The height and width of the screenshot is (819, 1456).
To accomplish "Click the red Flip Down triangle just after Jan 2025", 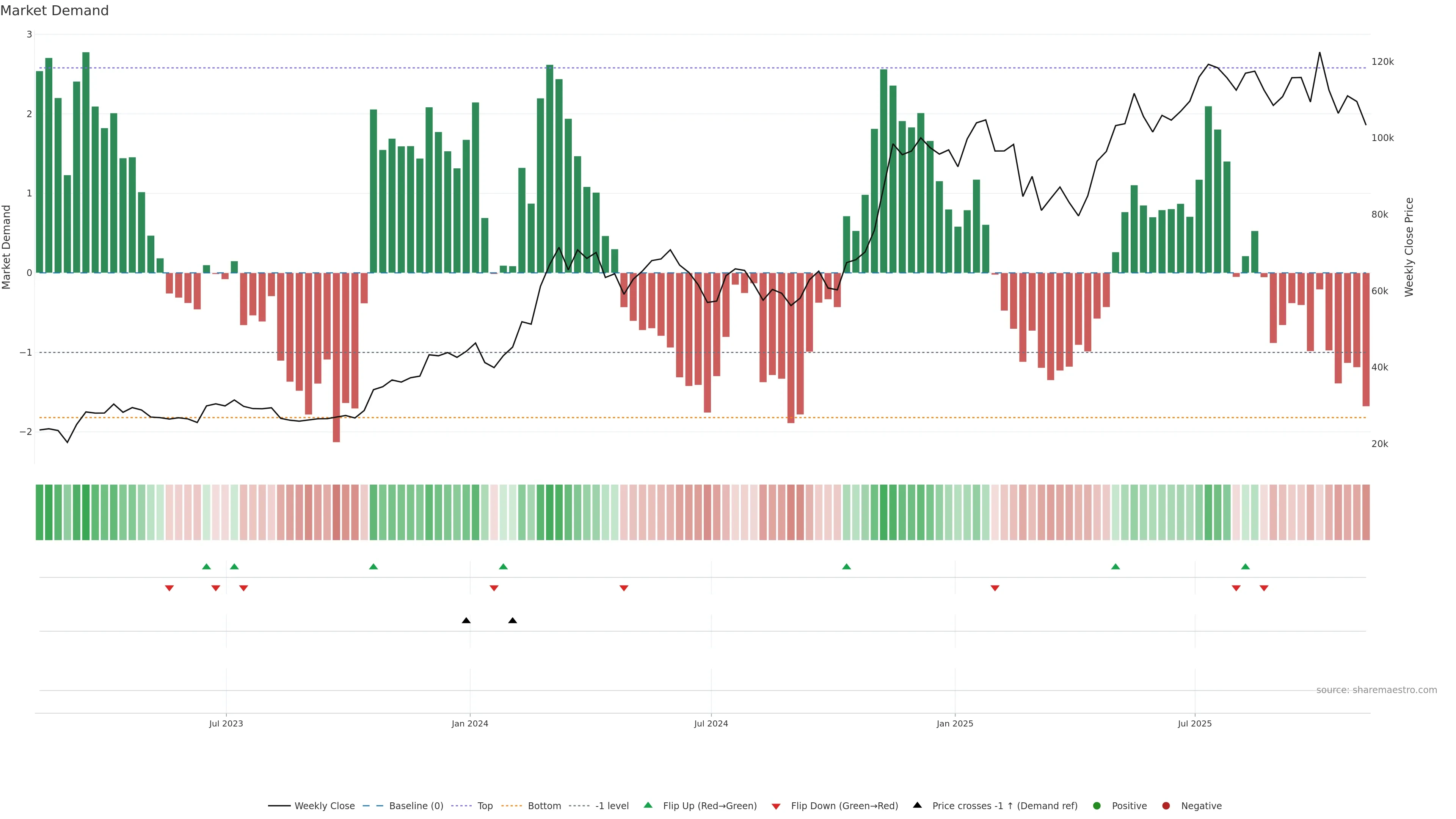I will coord(995,588).
